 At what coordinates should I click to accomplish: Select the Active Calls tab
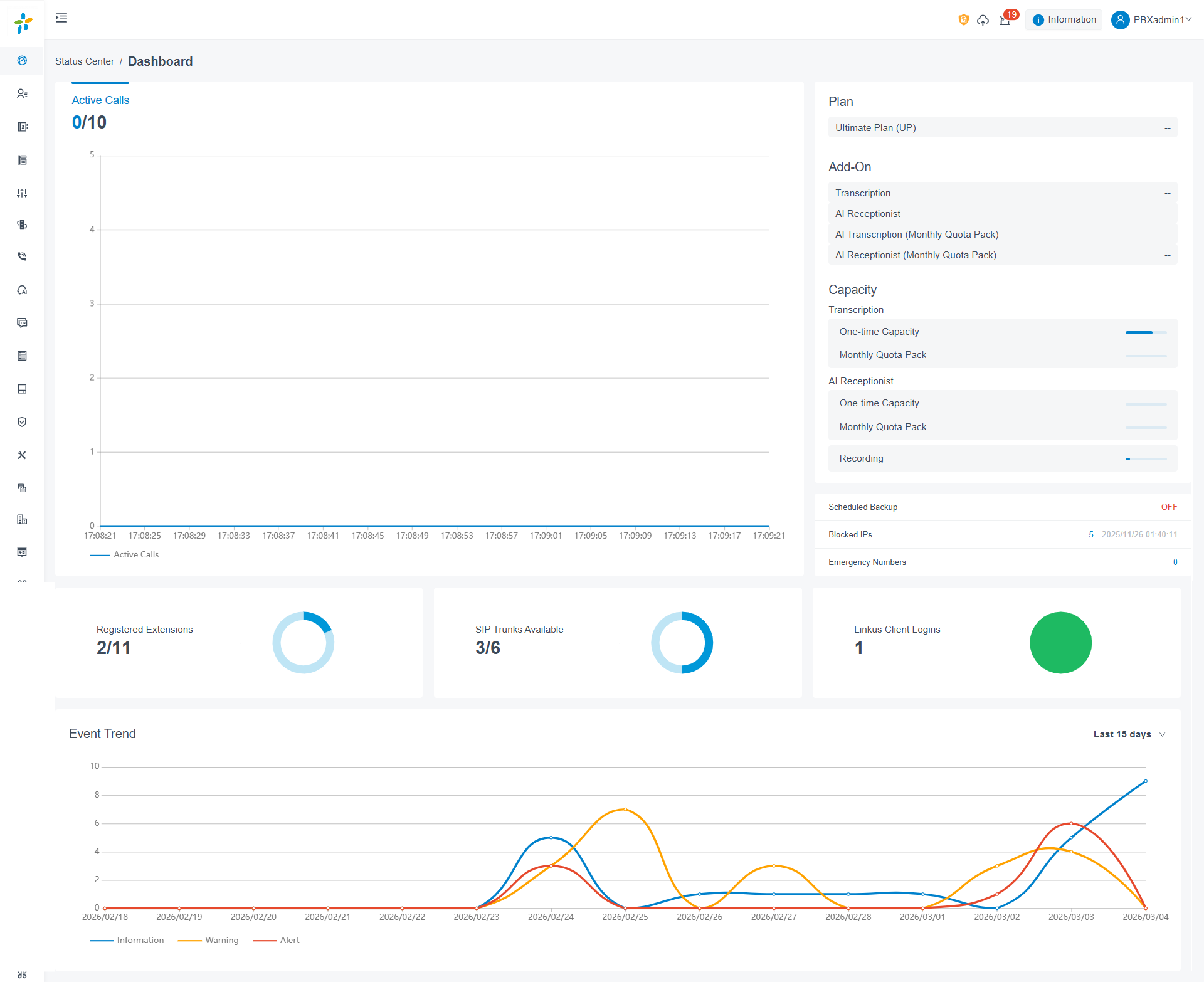coord(100,100)
